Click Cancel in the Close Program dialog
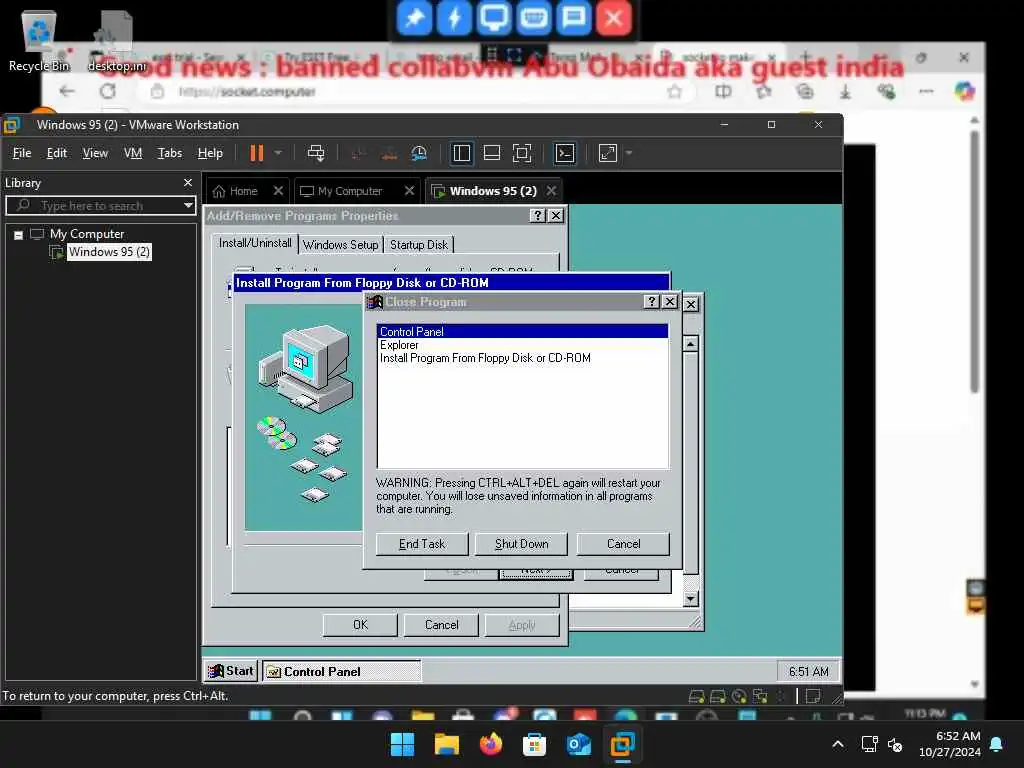Image resolution: width=1024 pixels, height=768 pixels. click(623, 544)
